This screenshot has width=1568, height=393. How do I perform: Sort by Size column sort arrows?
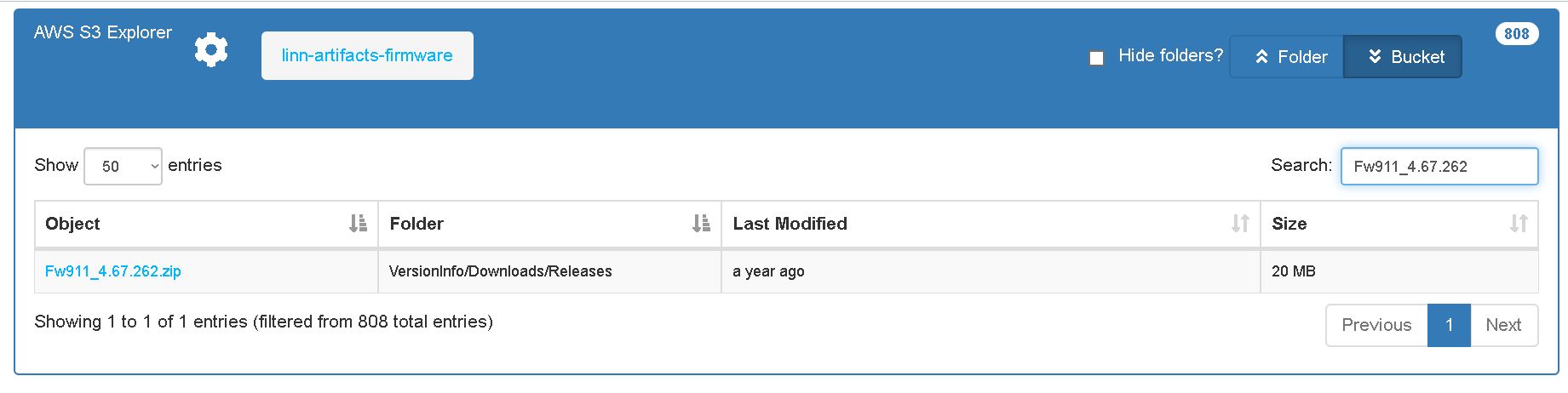1518,224
